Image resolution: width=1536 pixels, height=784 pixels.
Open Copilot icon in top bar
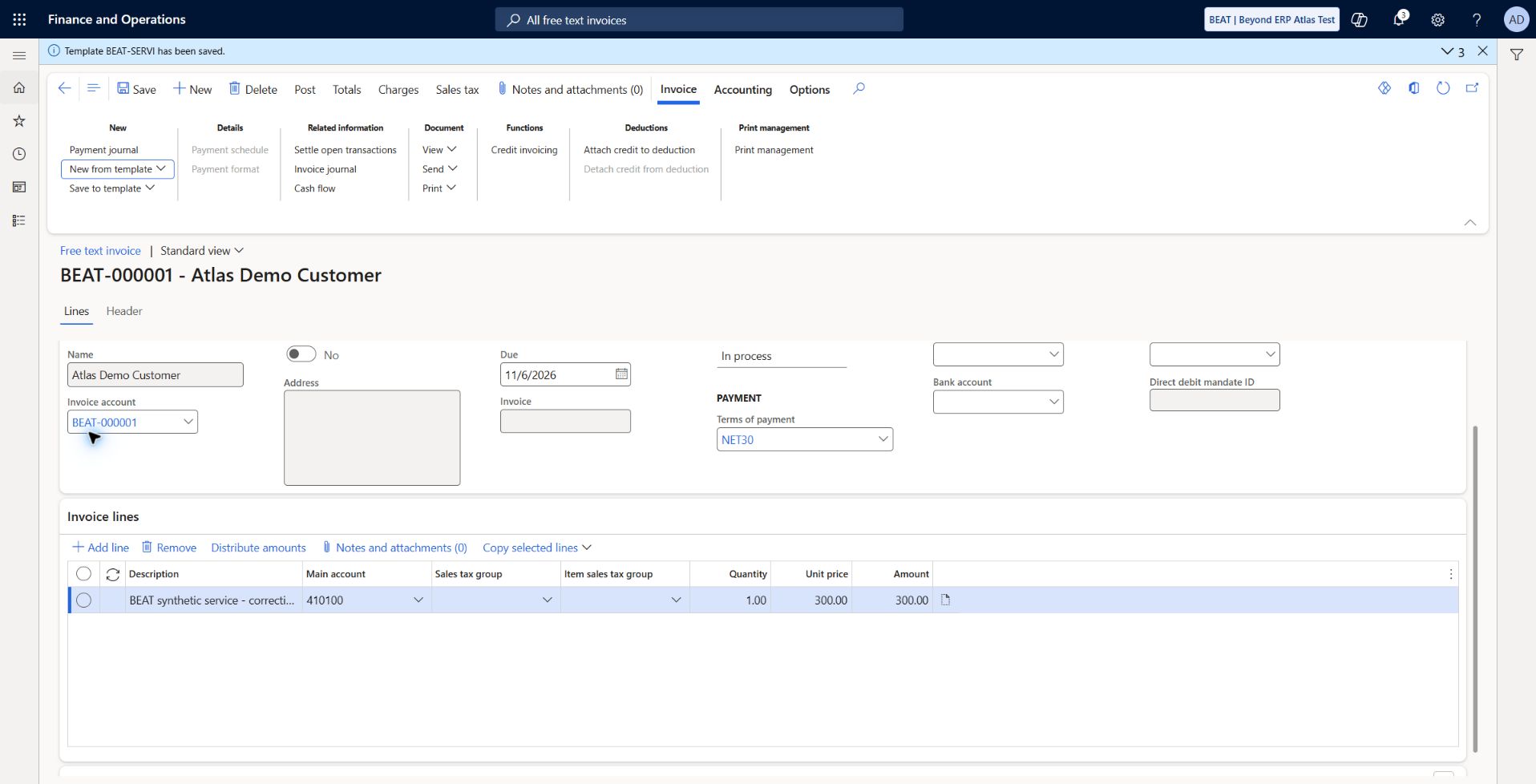(1360, 19)
